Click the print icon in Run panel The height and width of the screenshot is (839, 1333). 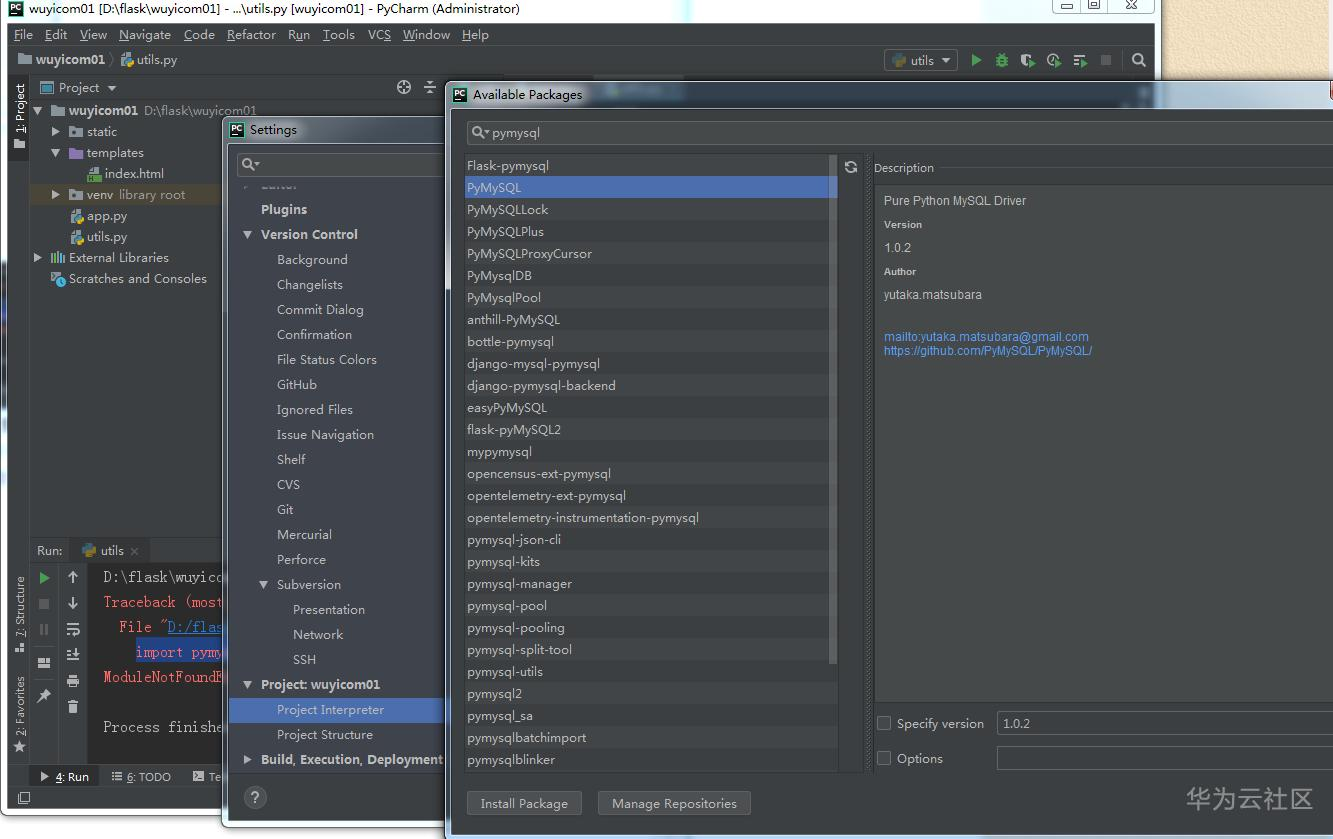click(x=73, y=681)
